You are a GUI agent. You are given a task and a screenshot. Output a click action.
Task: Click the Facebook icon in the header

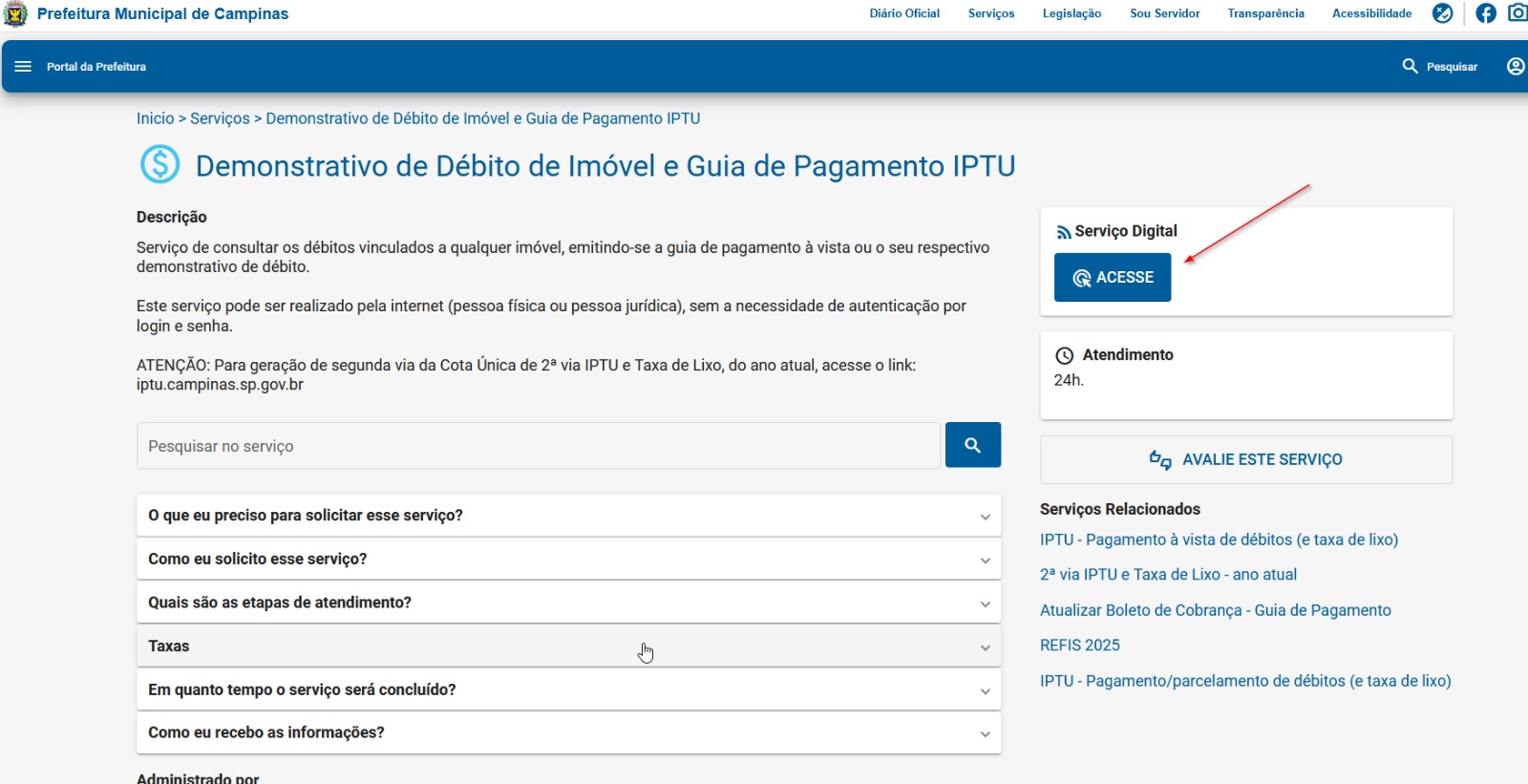pos(1486,13)
